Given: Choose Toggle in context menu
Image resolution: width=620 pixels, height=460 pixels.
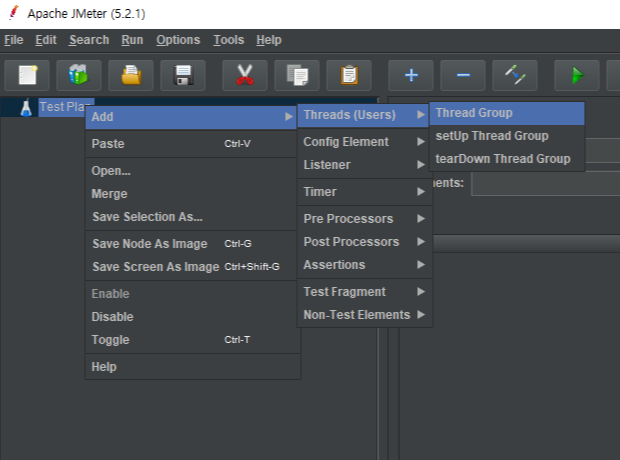Looking at the screenshot, I should click(193, 340).
